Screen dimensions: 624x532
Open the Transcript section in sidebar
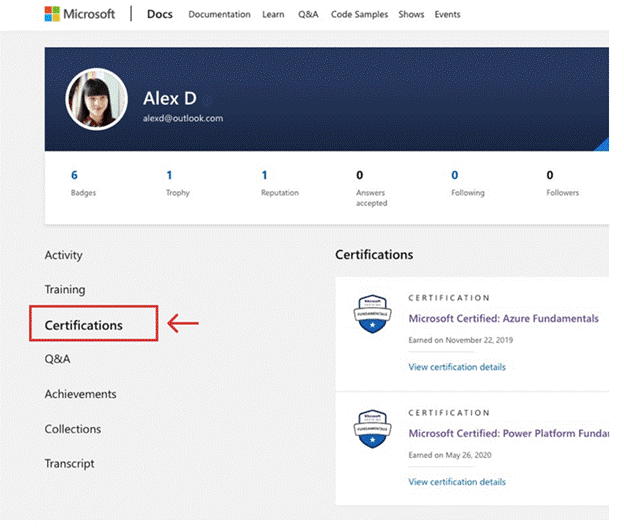tap(69, 464)
